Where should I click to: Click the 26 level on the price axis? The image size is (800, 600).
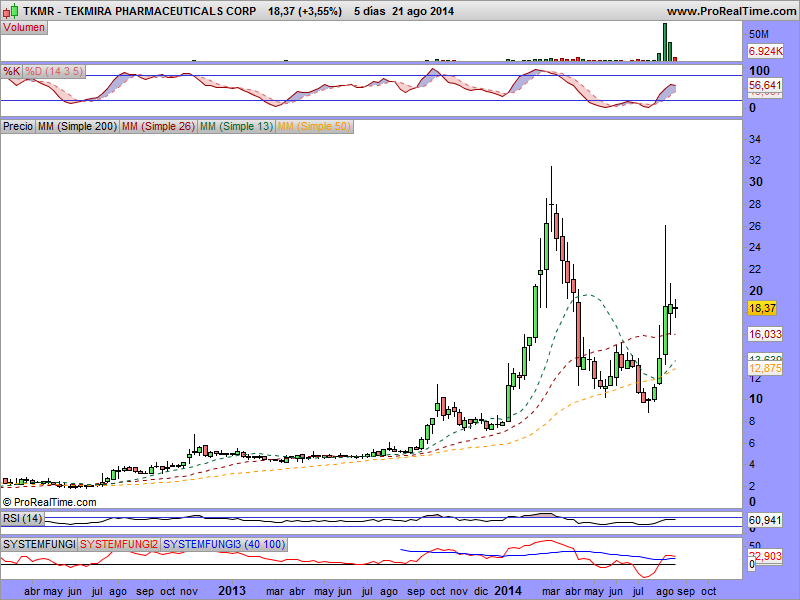pyautogui.click(x=755, y=226)
